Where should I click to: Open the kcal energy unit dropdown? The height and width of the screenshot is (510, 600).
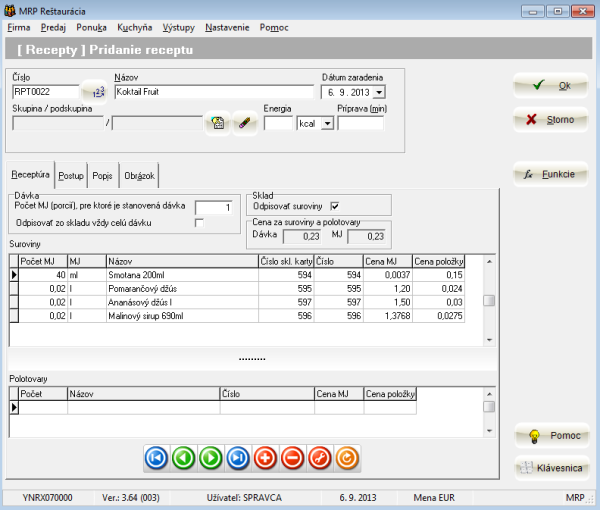pyautogui.click(x=328, y=124)
